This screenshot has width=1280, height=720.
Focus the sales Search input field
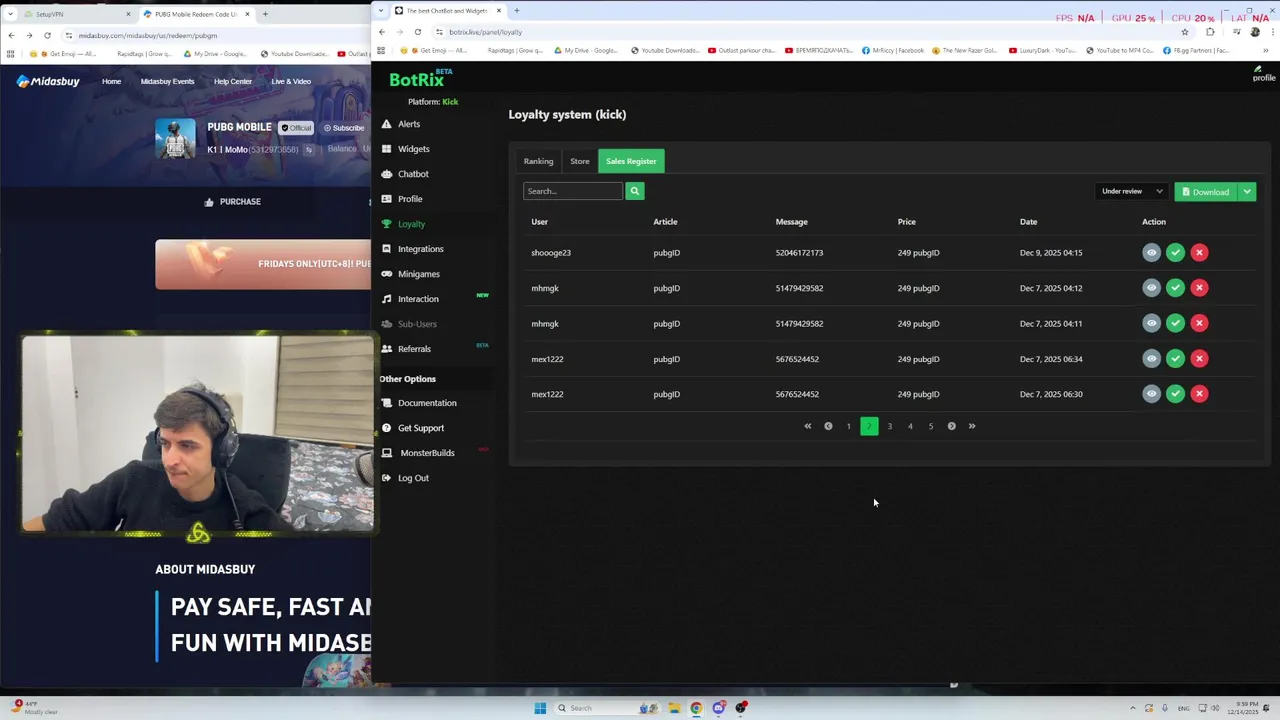tap(573, 191)
